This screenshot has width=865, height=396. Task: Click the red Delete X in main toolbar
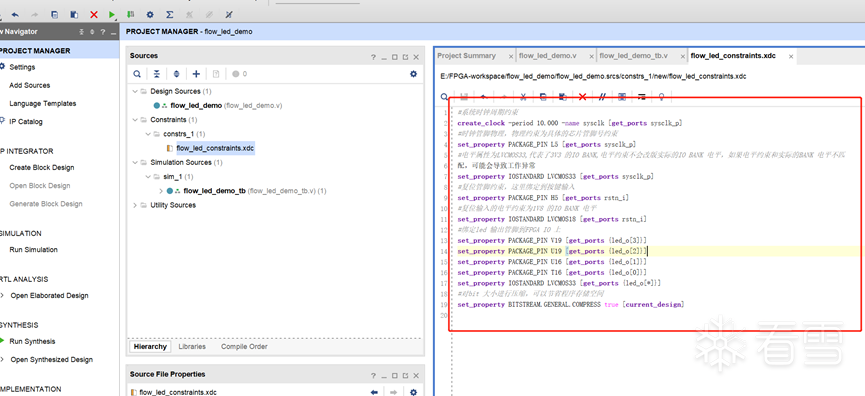[94, 15]
